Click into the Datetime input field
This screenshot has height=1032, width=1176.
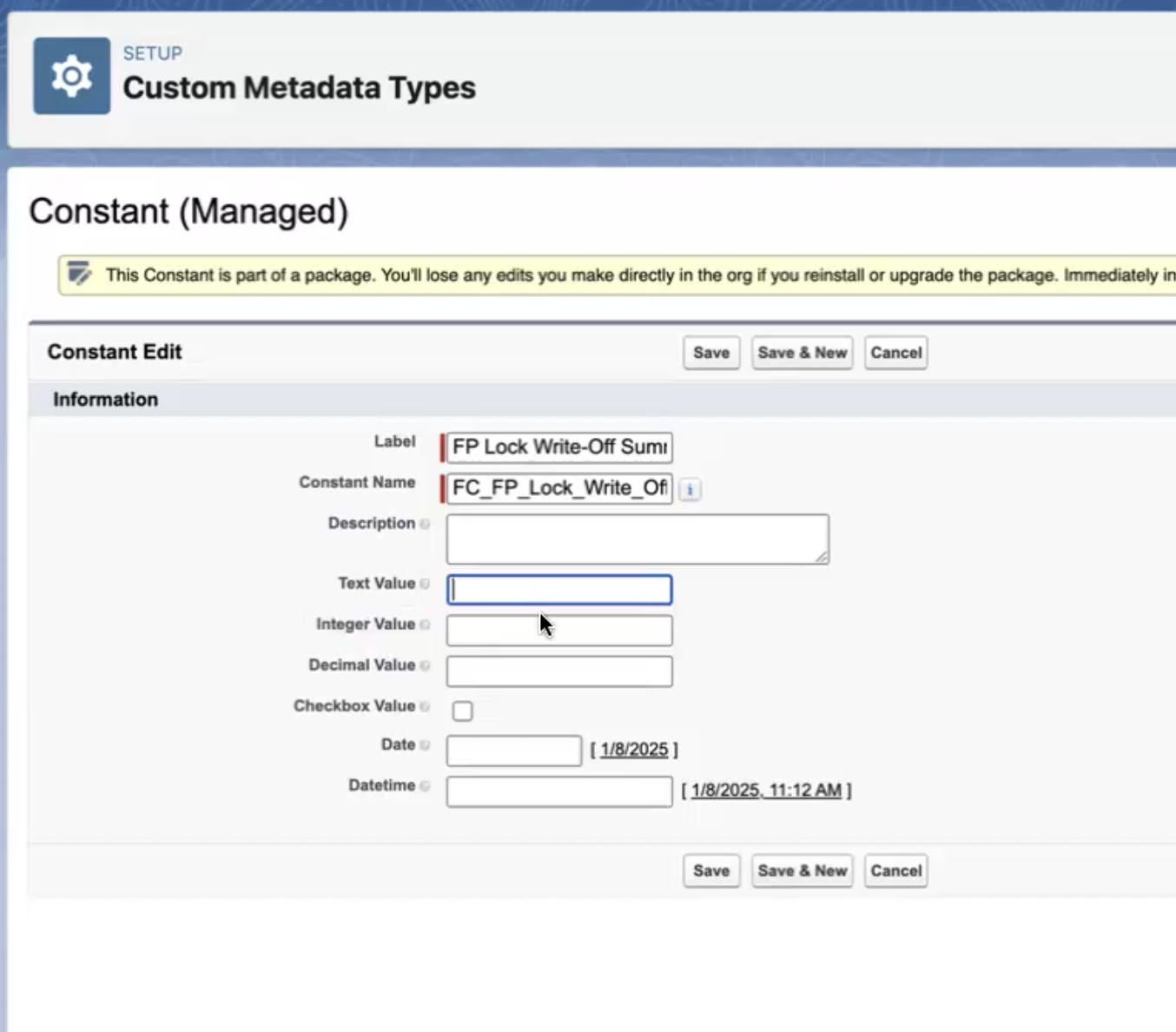point(559,791)
